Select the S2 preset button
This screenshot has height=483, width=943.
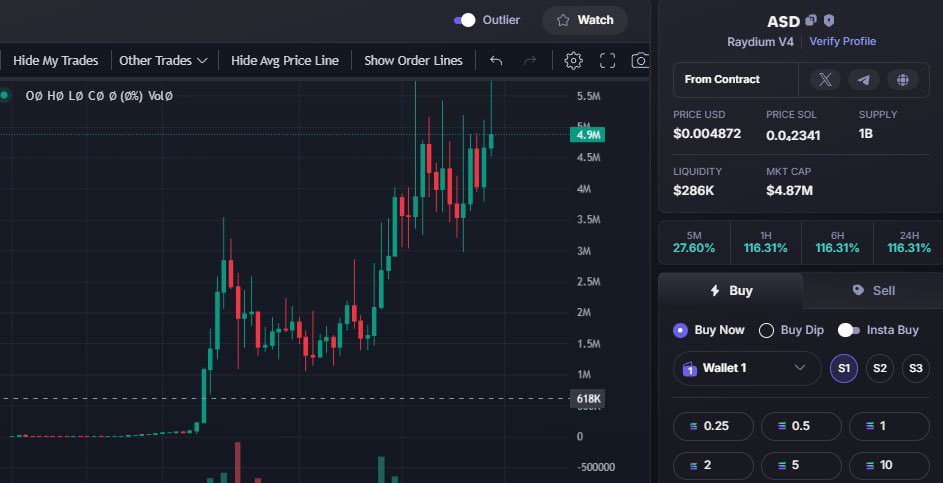pyautogui.click(x=880, y=368)
